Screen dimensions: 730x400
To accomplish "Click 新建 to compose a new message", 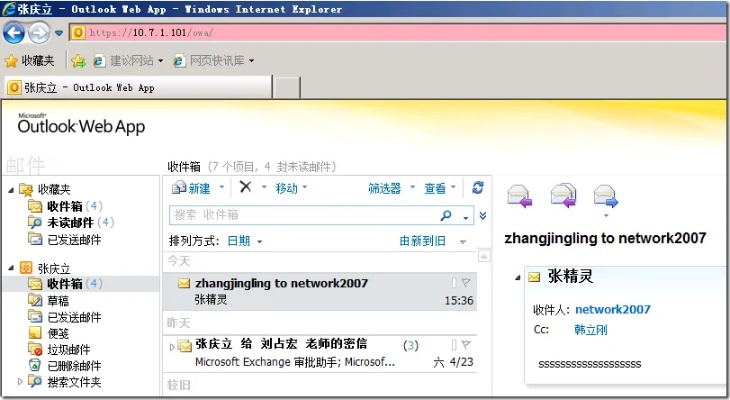I will tap(191, 188).
